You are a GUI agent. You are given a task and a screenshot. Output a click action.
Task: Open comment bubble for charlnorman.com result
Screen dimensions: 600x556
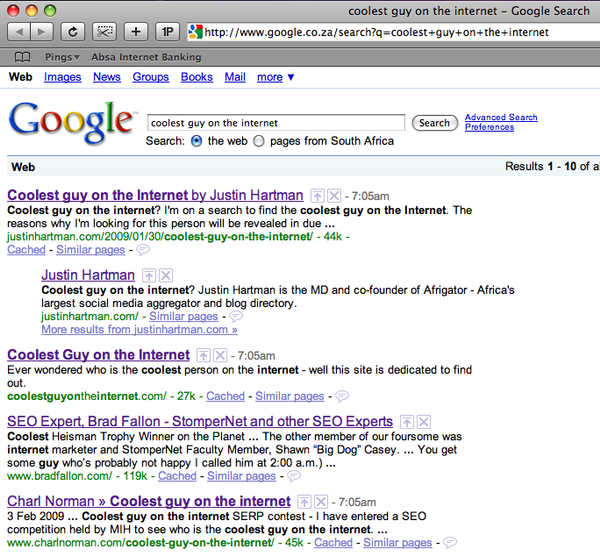[x=450, y=543]
